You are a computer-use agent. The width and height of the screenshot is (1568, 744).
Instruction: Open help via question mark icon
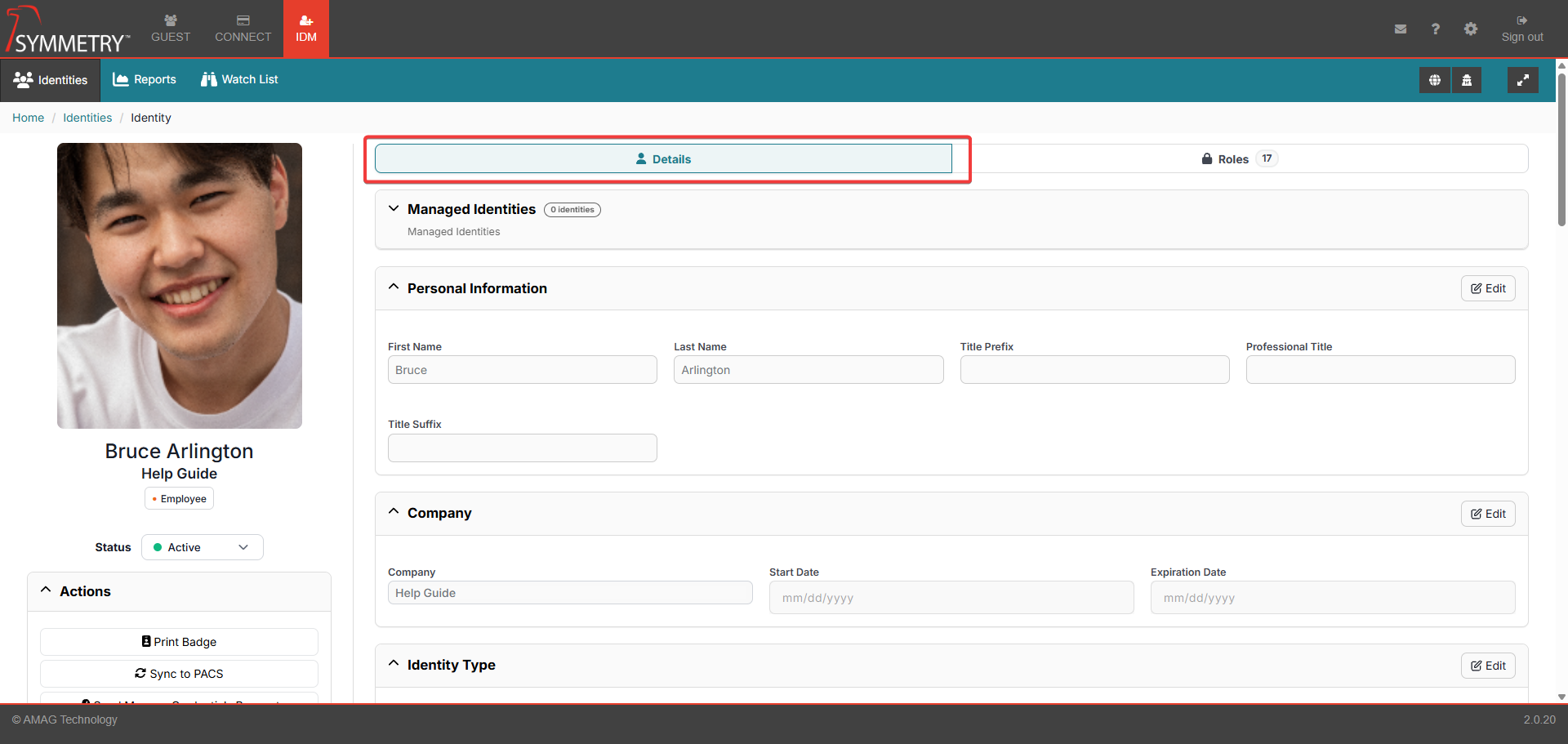[1435, 29]
